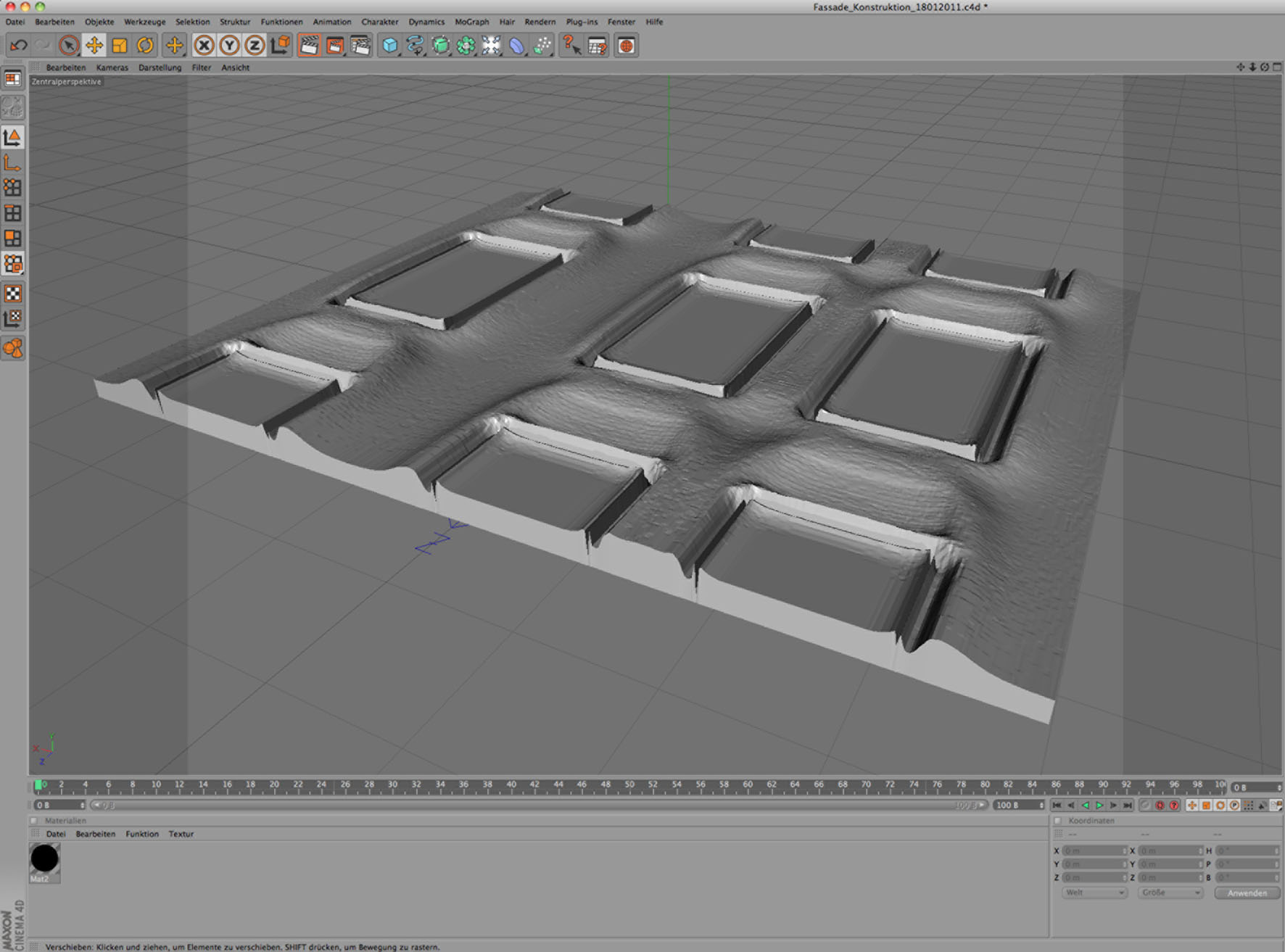Click the stepper on the 100 B end-frame field
This screenshot has height=952, width=1285.
pyautogui.click(x=1041, y=805)
